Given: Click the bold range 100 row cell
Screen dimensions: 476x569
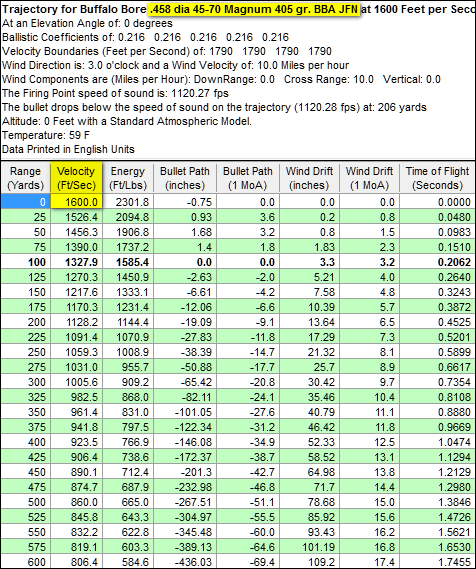Looking at the screenshot, I should 25,262.
